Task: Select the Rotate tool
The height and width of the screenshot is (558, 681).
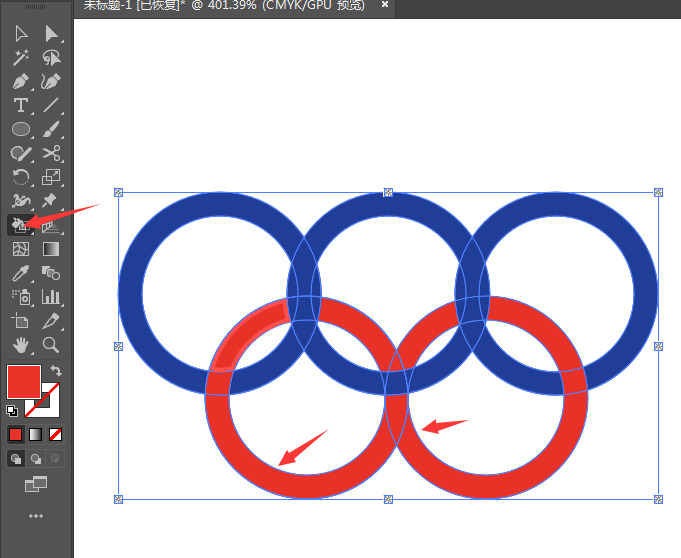Action: 20,177
